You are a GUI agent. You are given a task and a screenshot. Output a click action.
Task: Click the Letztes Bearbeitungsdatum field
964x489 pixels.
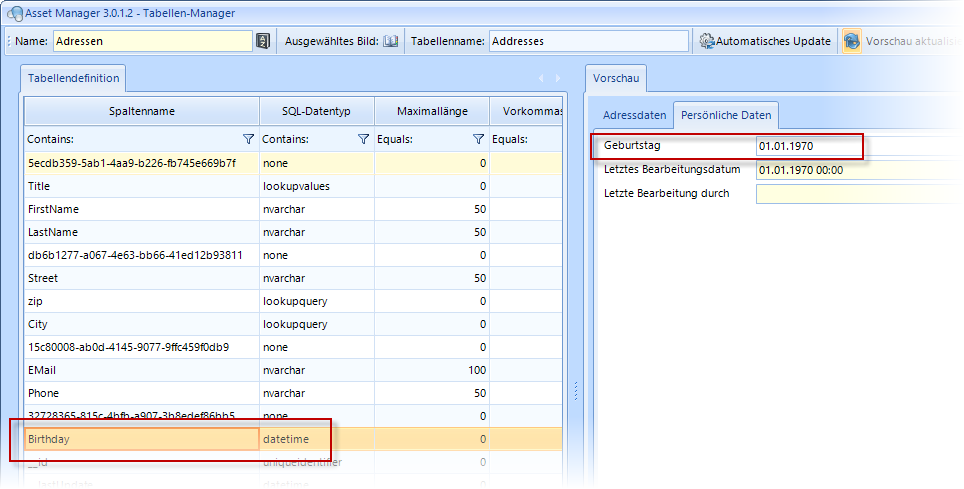(x=859, y=170)
